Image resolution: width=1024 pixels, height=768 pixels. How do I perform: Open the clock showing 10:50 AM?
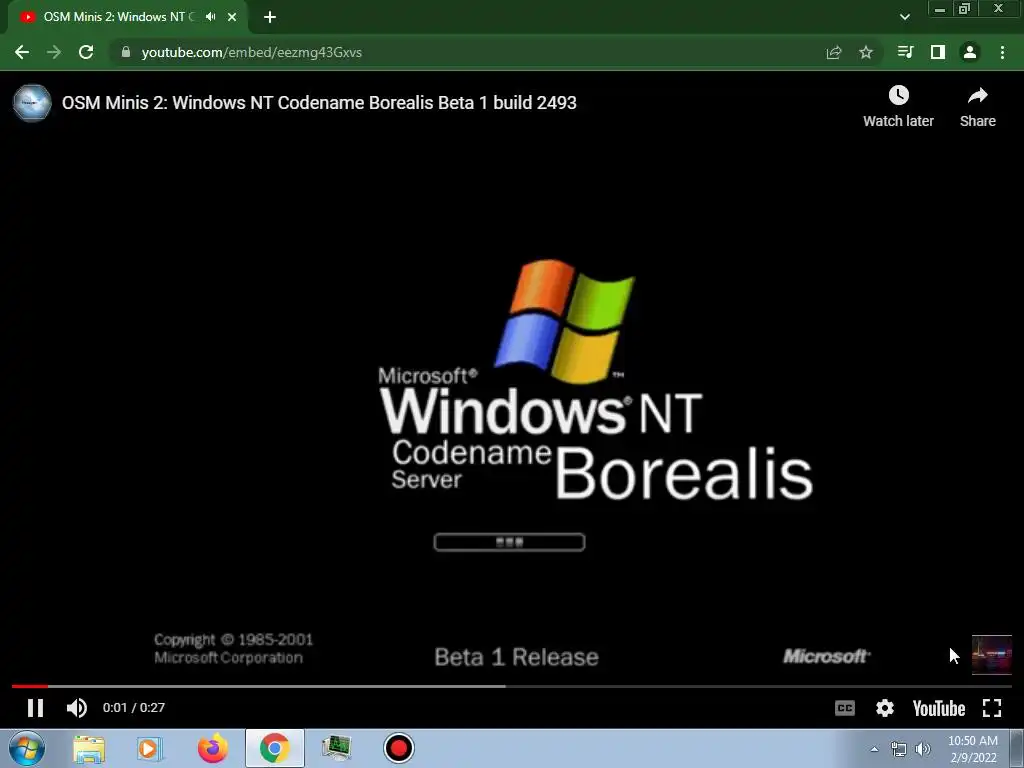(x=973, y=749)
